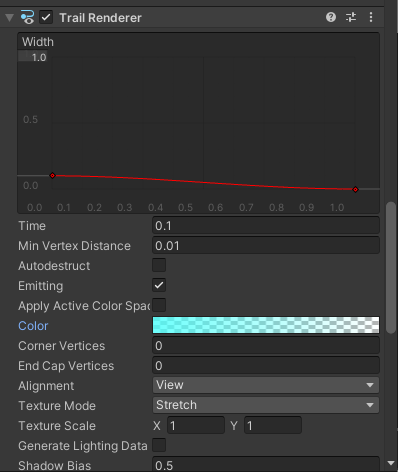This screenshot has height=472, width=398.
Task: Click the Autodestruct label
Action: click(x=54, y=266)
